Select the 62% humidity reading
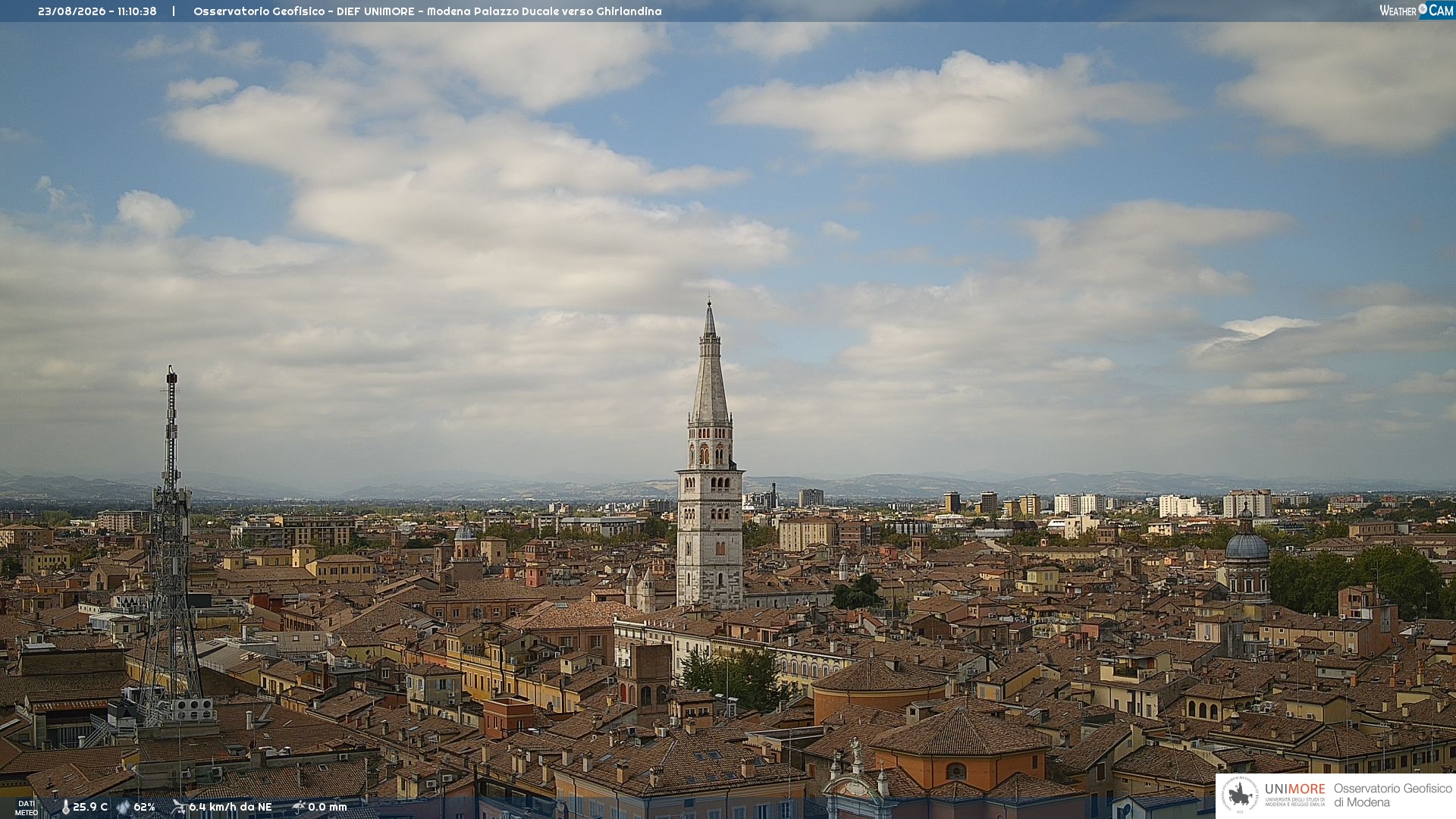Image resolution: width=1456 pixels, height=819 pixels. [x=144, y=807]
